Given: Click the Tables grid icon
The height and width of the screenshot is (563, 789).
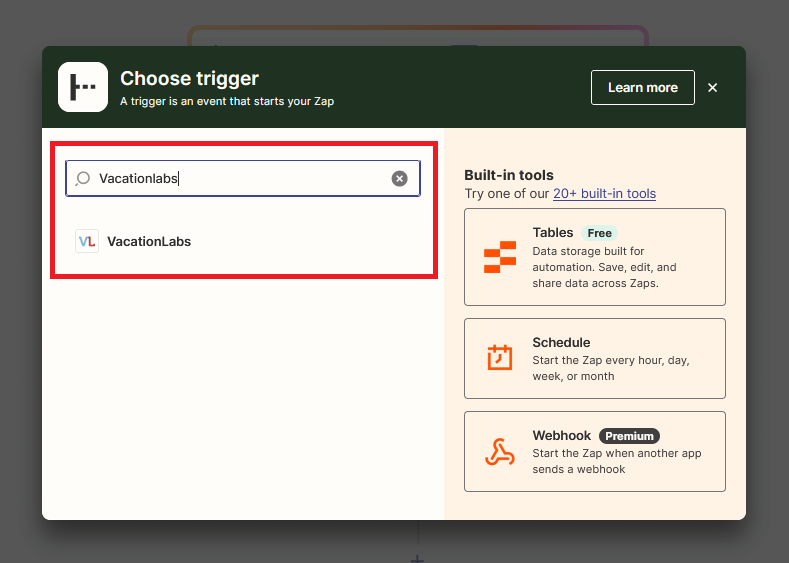Looking at the screenshot, I should tap(499, 257).
